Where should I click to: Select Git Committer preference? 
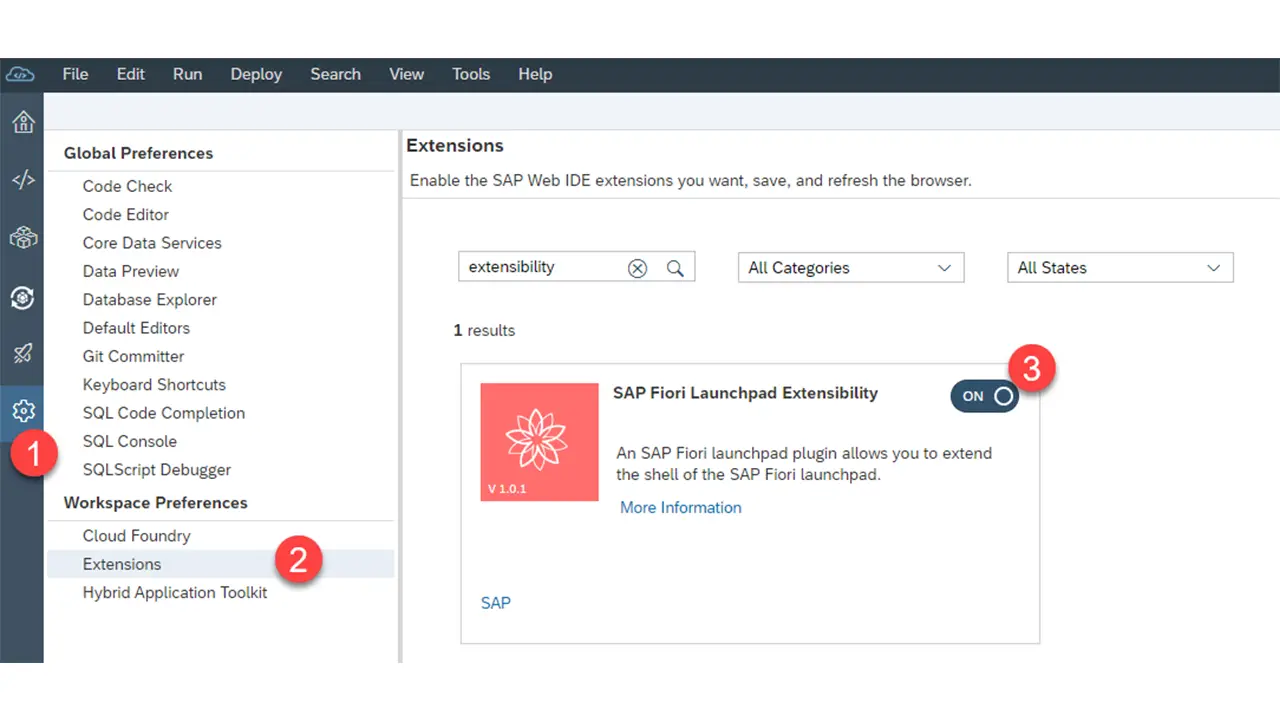134,356
